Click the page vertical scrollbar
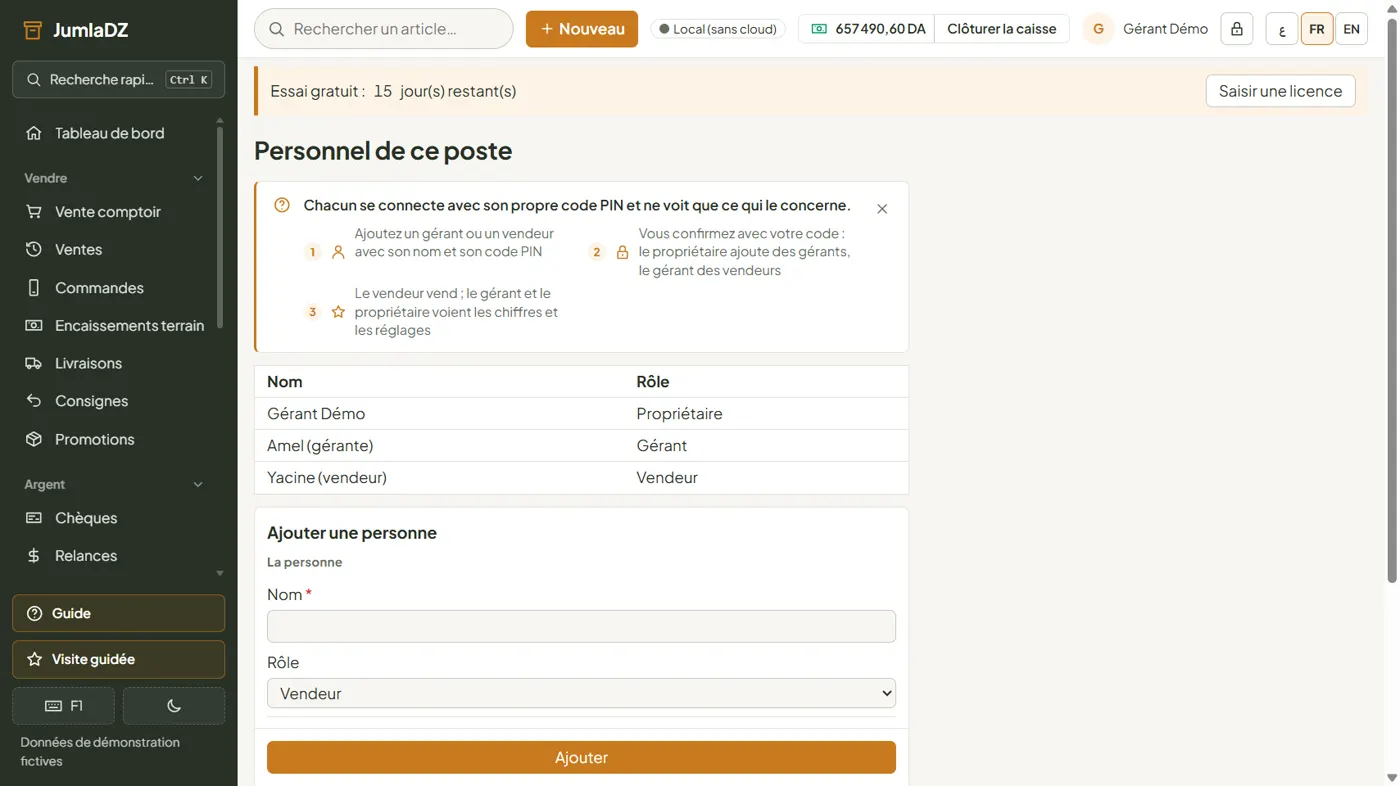The image size is (1400, 786). [1391, 300]
